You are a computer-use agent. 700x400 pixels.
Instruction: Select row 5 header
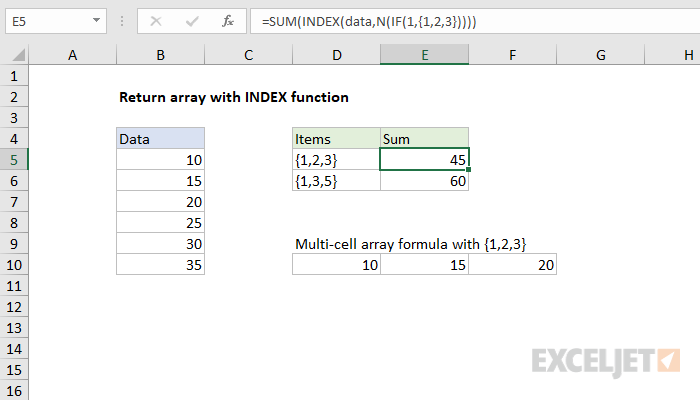14,160
